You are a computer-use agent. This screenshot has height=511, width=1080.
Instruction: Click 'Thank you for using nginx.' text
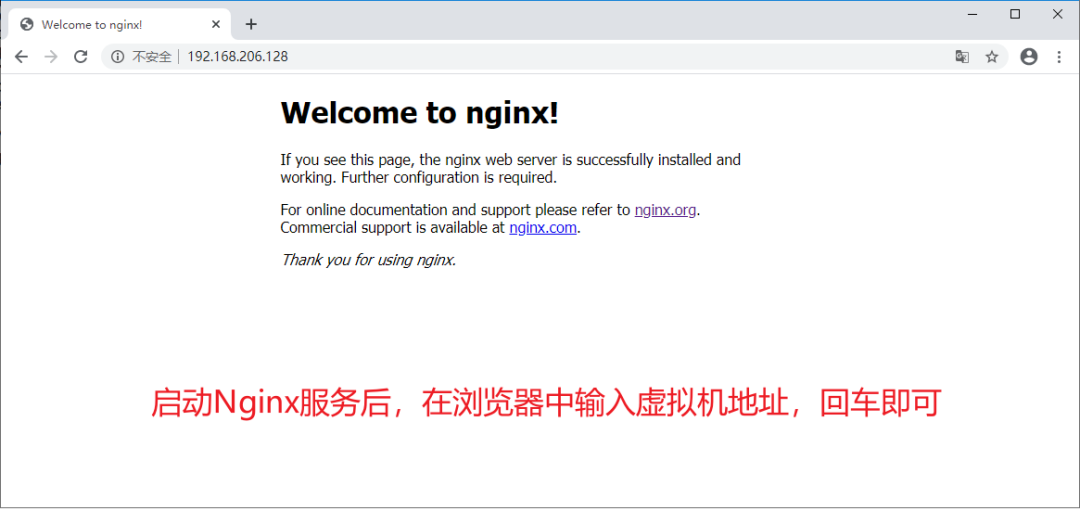point(368,260)
